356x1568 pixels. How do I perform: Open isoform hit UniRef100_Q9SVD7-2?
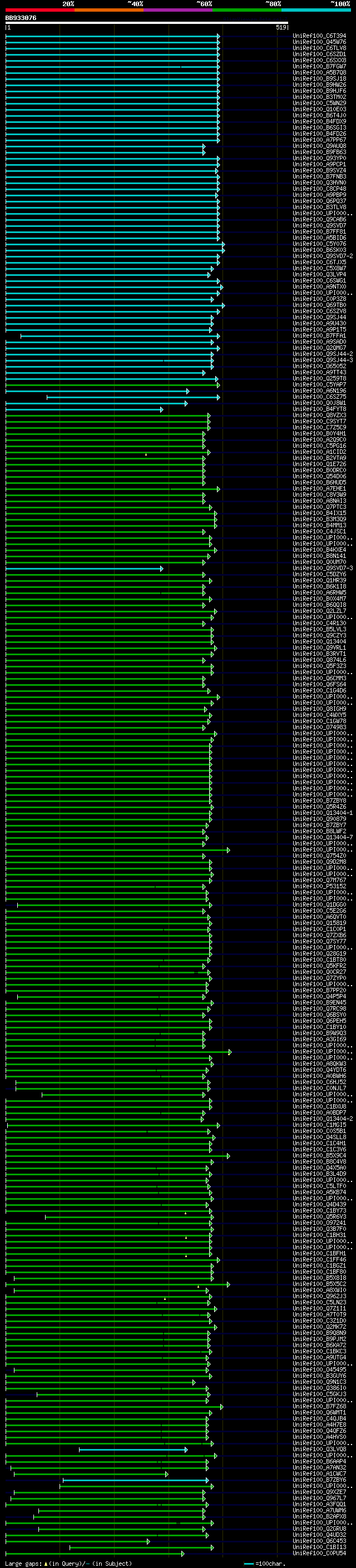(323, 256)
